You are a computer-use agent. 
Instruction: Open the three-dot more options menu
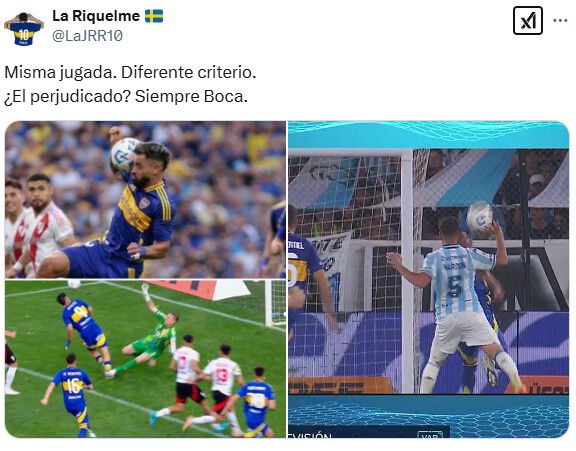coord(560,21)
